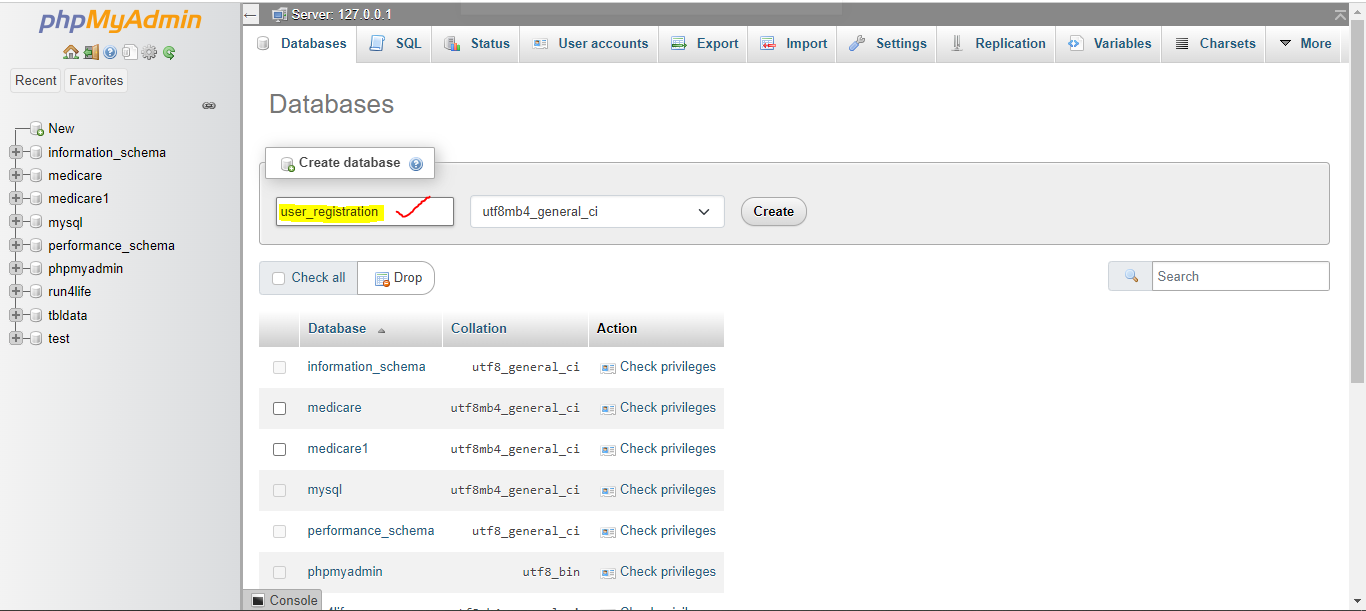This screenshot has height=611, width=1366.
Task: Open the Favorites button
Action: 96,81
